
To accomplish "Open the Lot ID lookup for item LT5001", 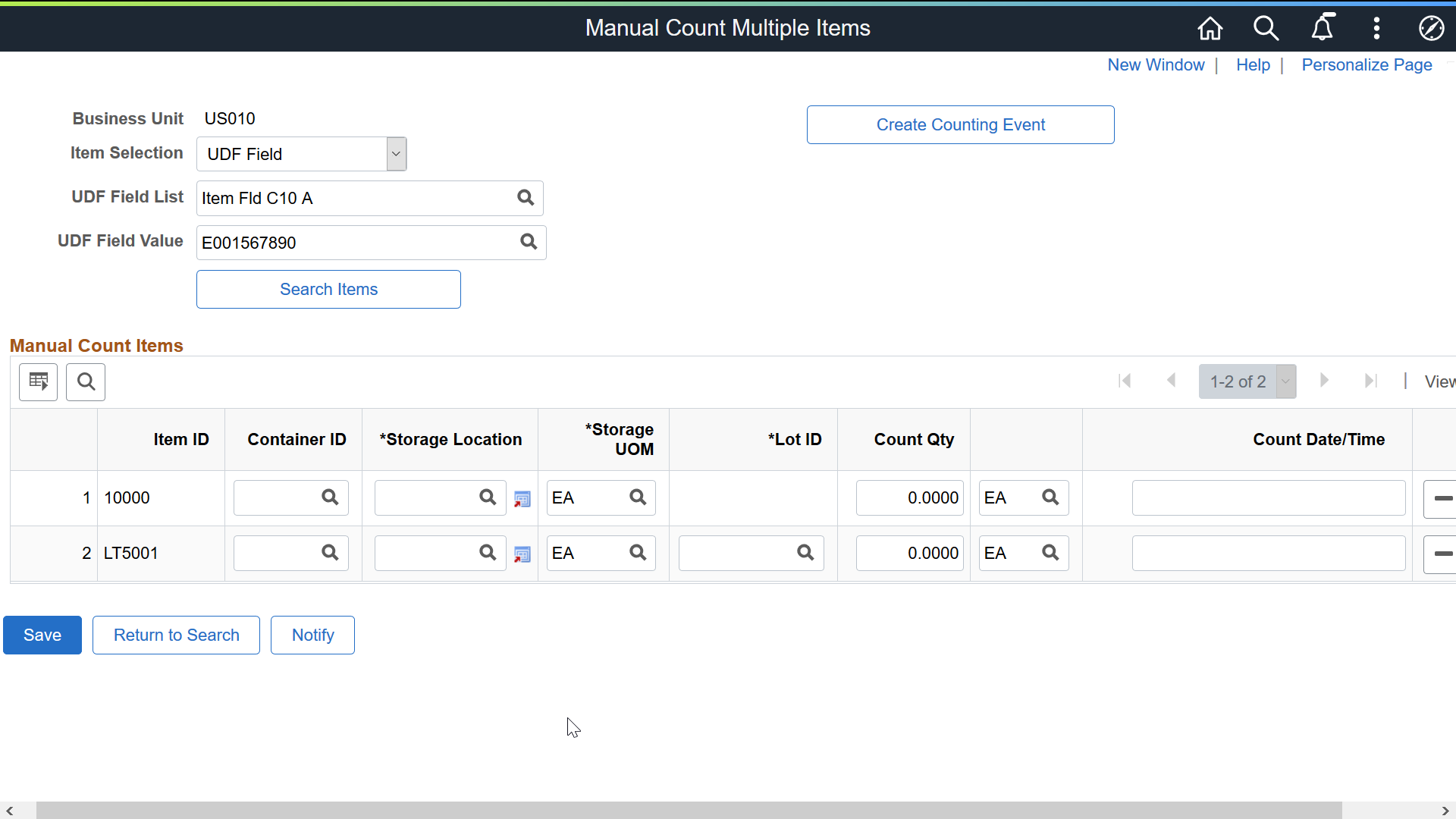I will pos(804,553).
